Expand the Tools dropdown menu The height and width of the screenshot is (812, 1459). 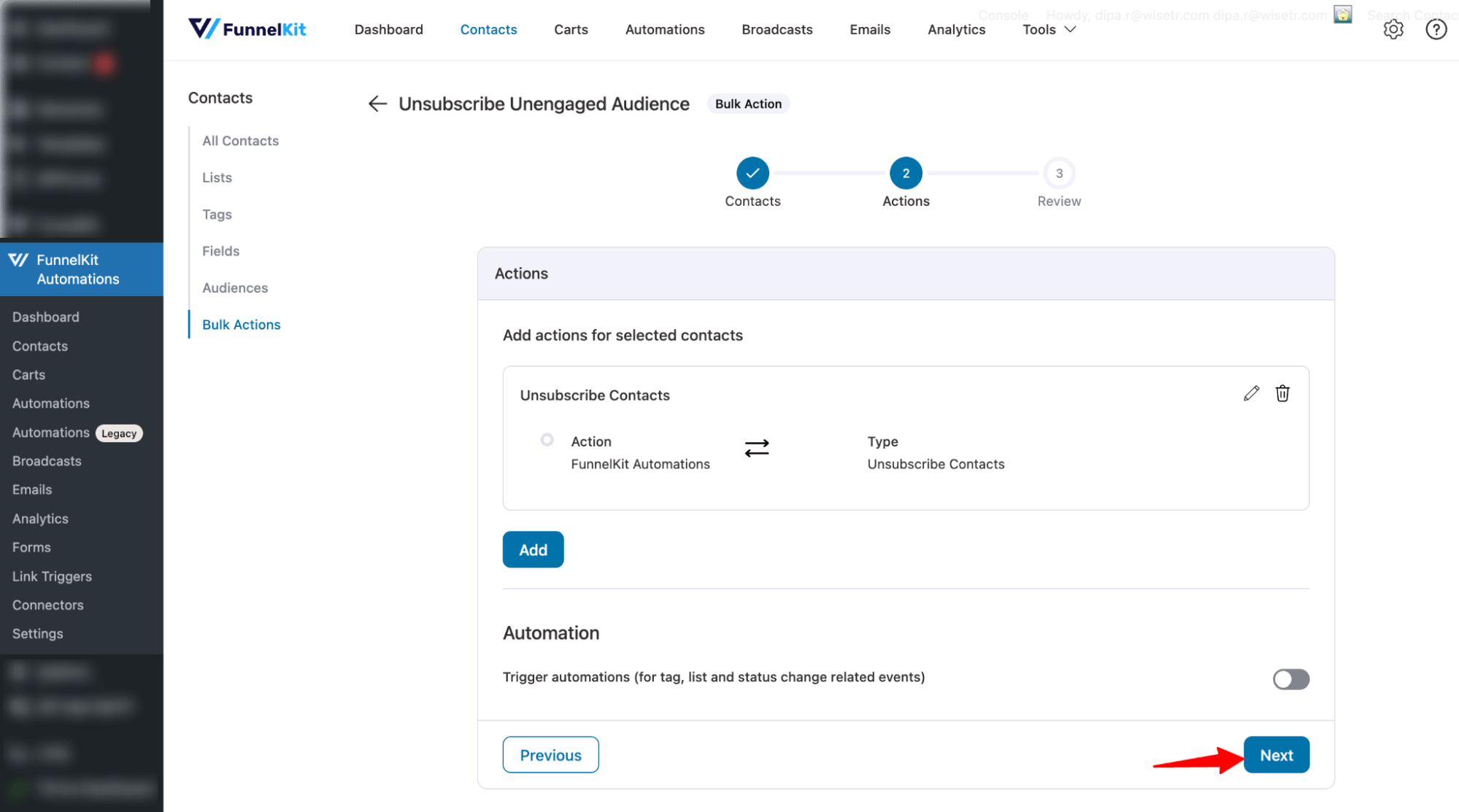[x=1049, y=29]
